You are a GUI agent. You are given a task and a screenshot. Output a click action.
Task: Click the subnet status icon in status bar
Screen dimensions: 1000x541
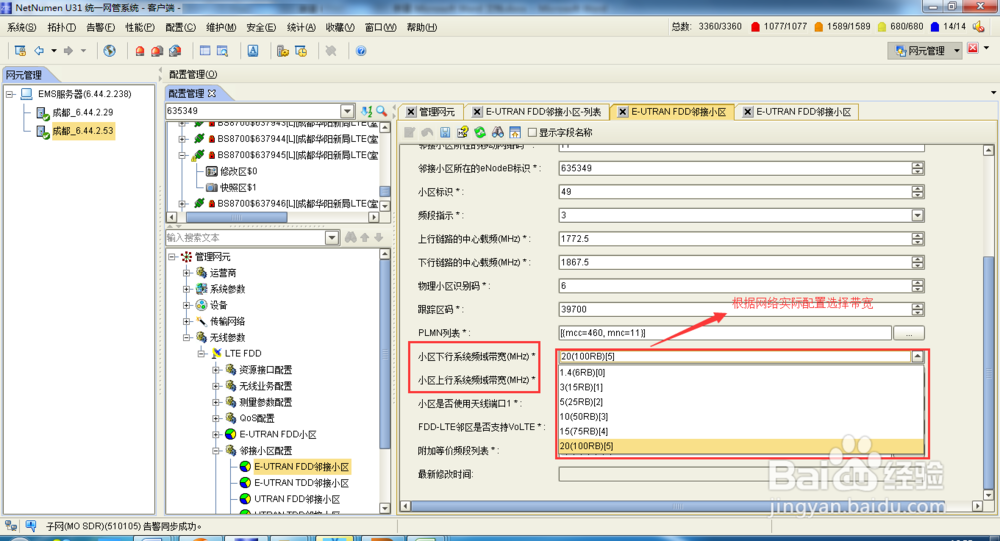[x=11, y=526]
